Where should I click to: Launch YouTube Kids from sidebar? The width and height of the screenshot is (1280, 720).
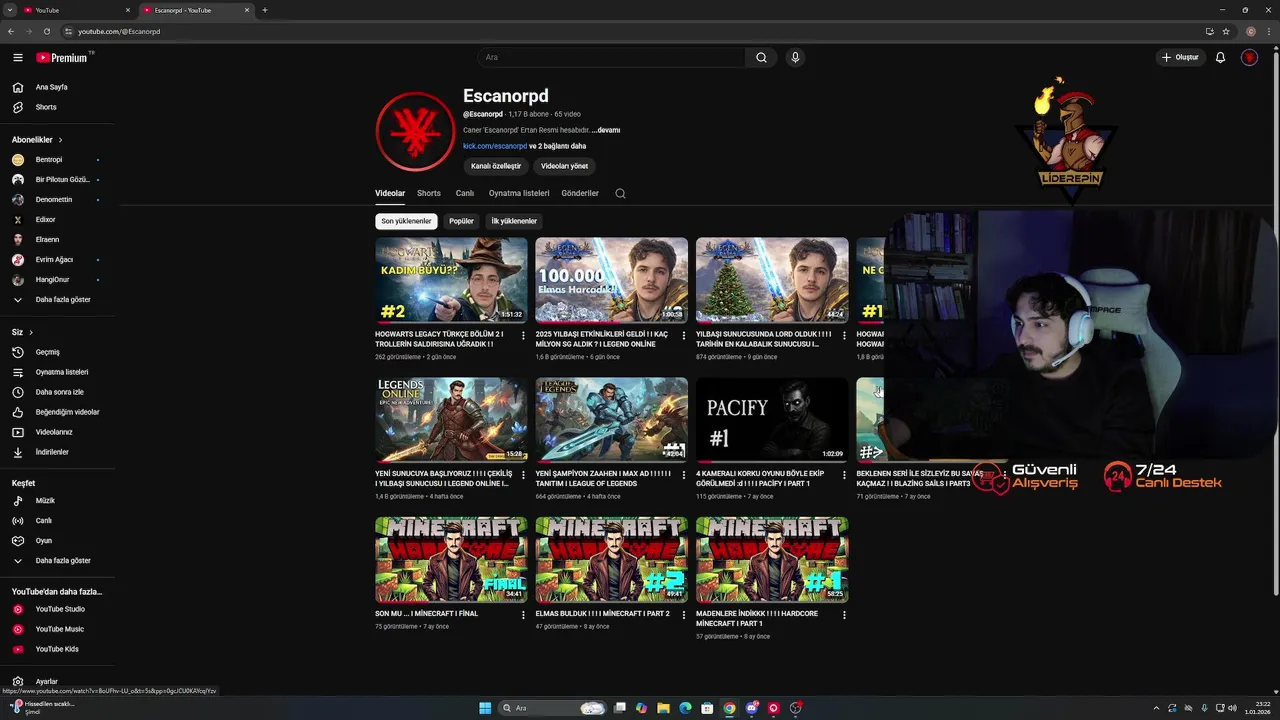coord(57,649)
